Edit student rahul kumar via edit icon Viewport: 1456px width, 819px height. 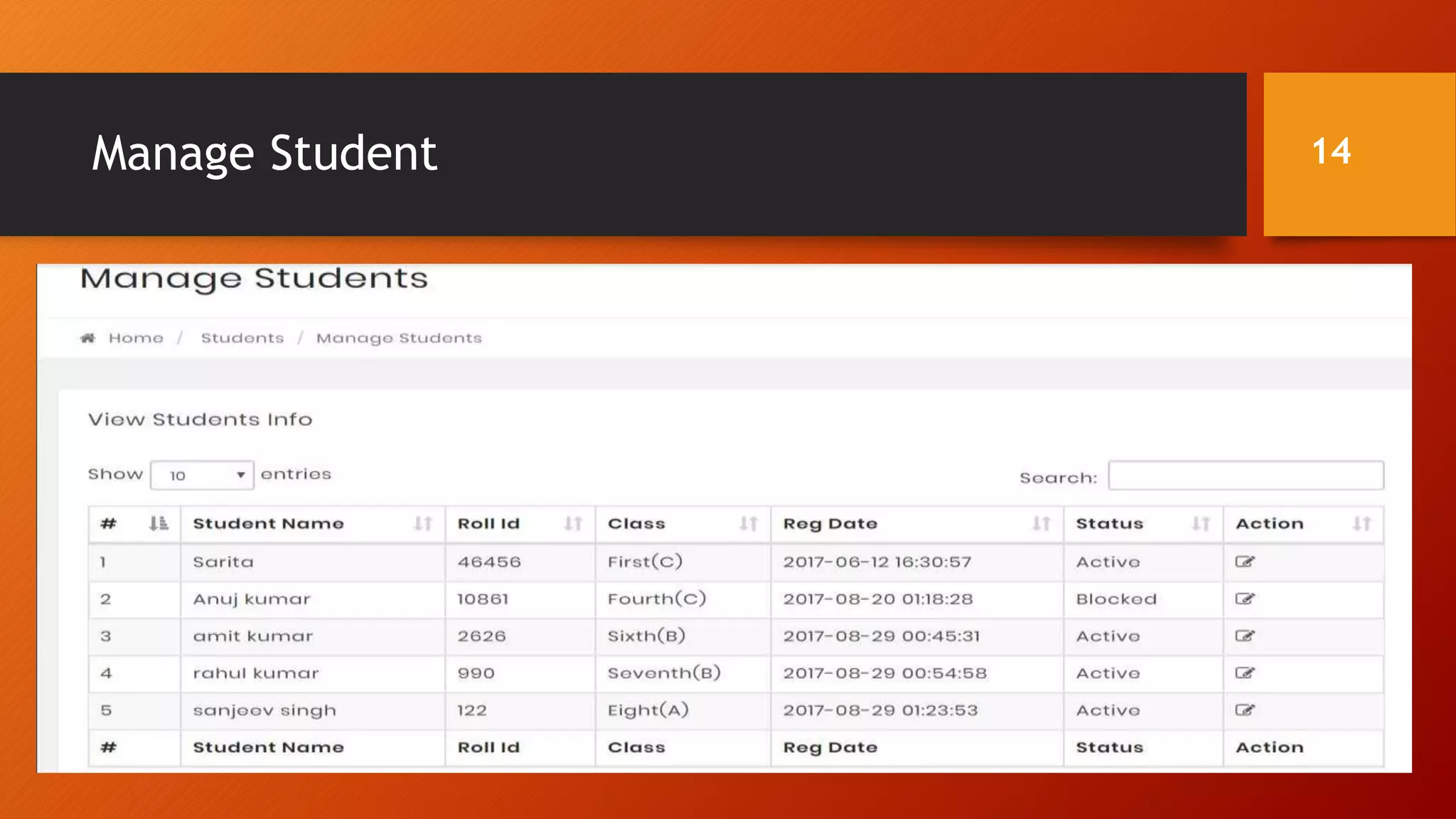[1245, 673]
